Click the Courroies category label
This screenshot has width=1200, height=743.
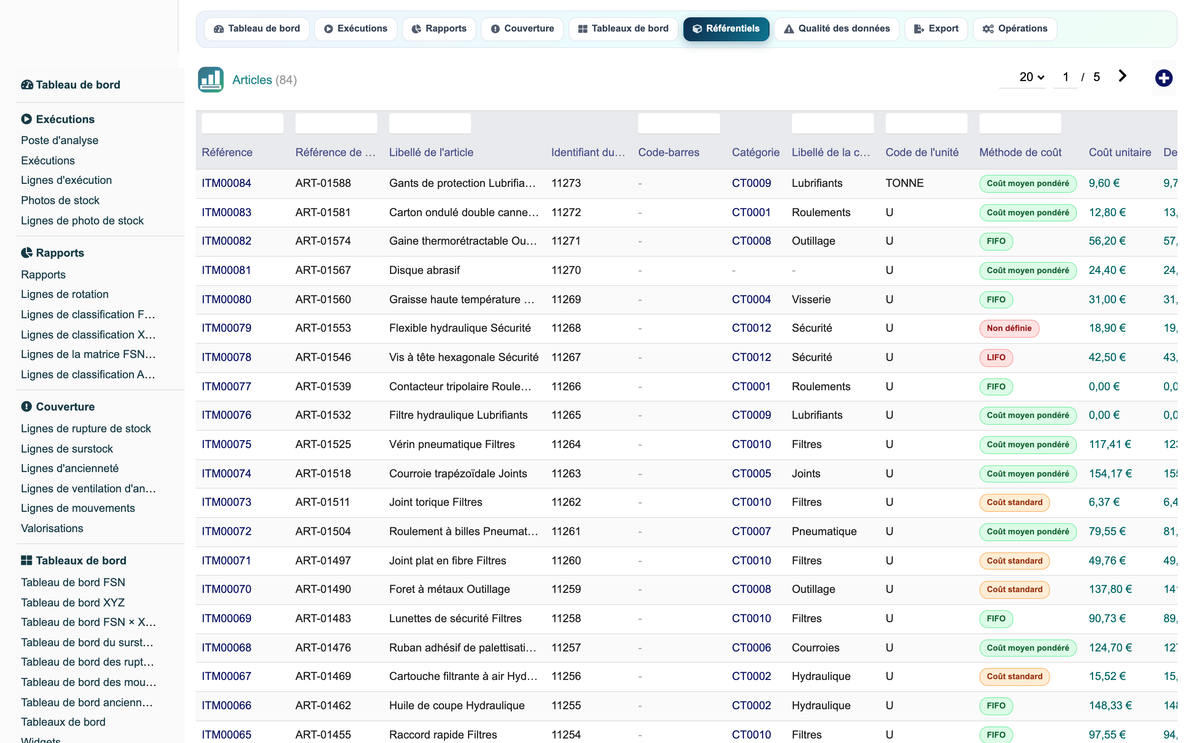tap(816, 648)
